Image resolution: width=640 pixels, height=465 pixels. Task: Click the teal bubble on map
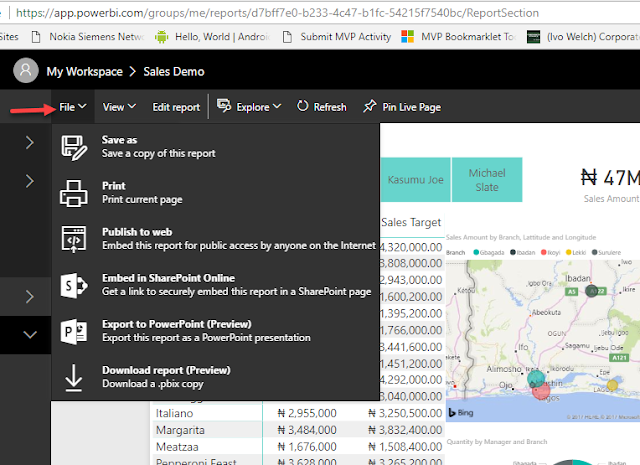pyautogui.click(x=536, y=378)
